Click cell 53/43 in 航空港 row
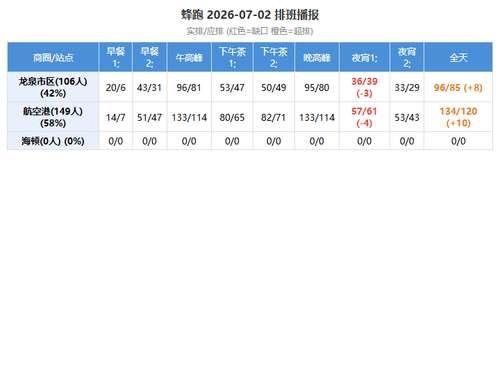Image resolution: width=500 pixels, height=375 pixels. point(407,117)
